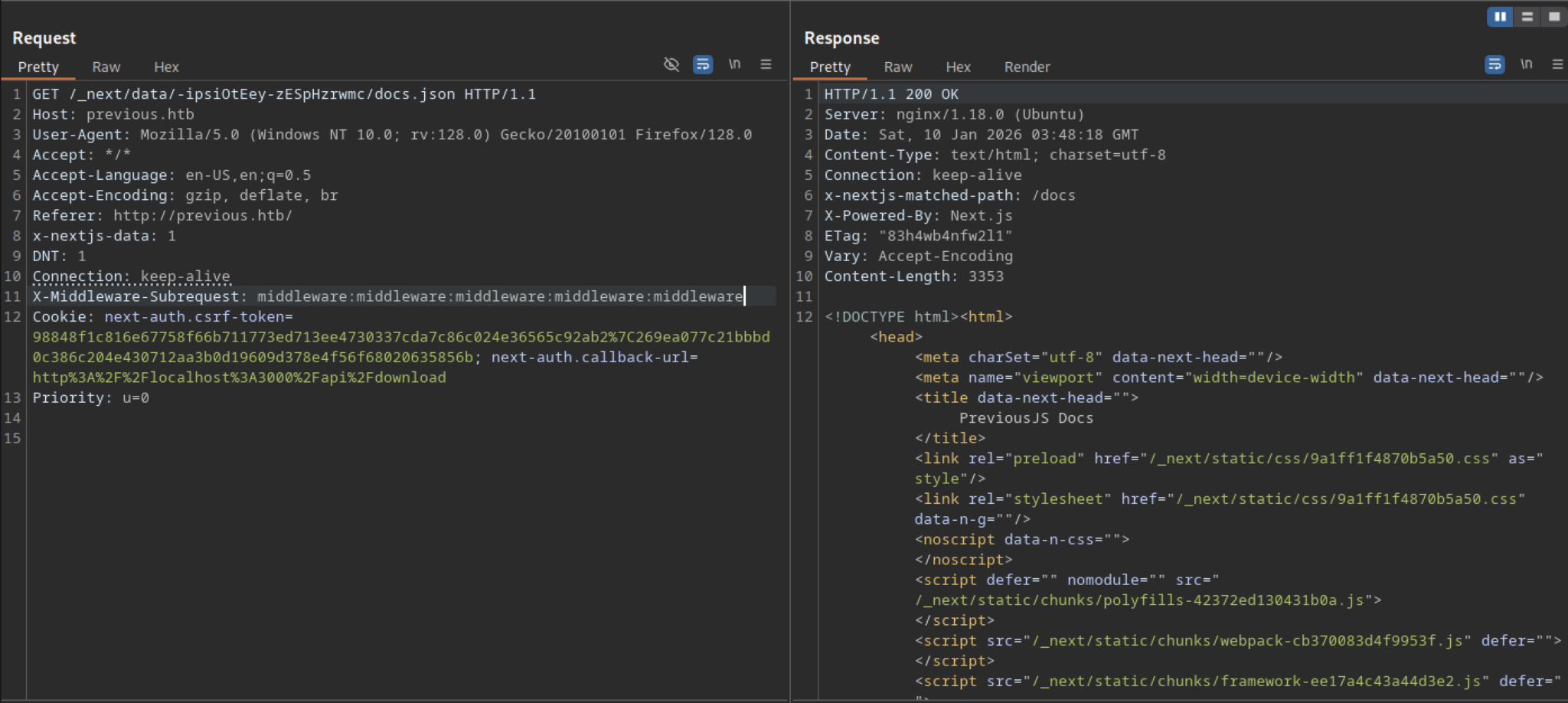1568x703 pixels.
Task: Switch to top-bottom split layout icon
Action: coord(1527,16)
